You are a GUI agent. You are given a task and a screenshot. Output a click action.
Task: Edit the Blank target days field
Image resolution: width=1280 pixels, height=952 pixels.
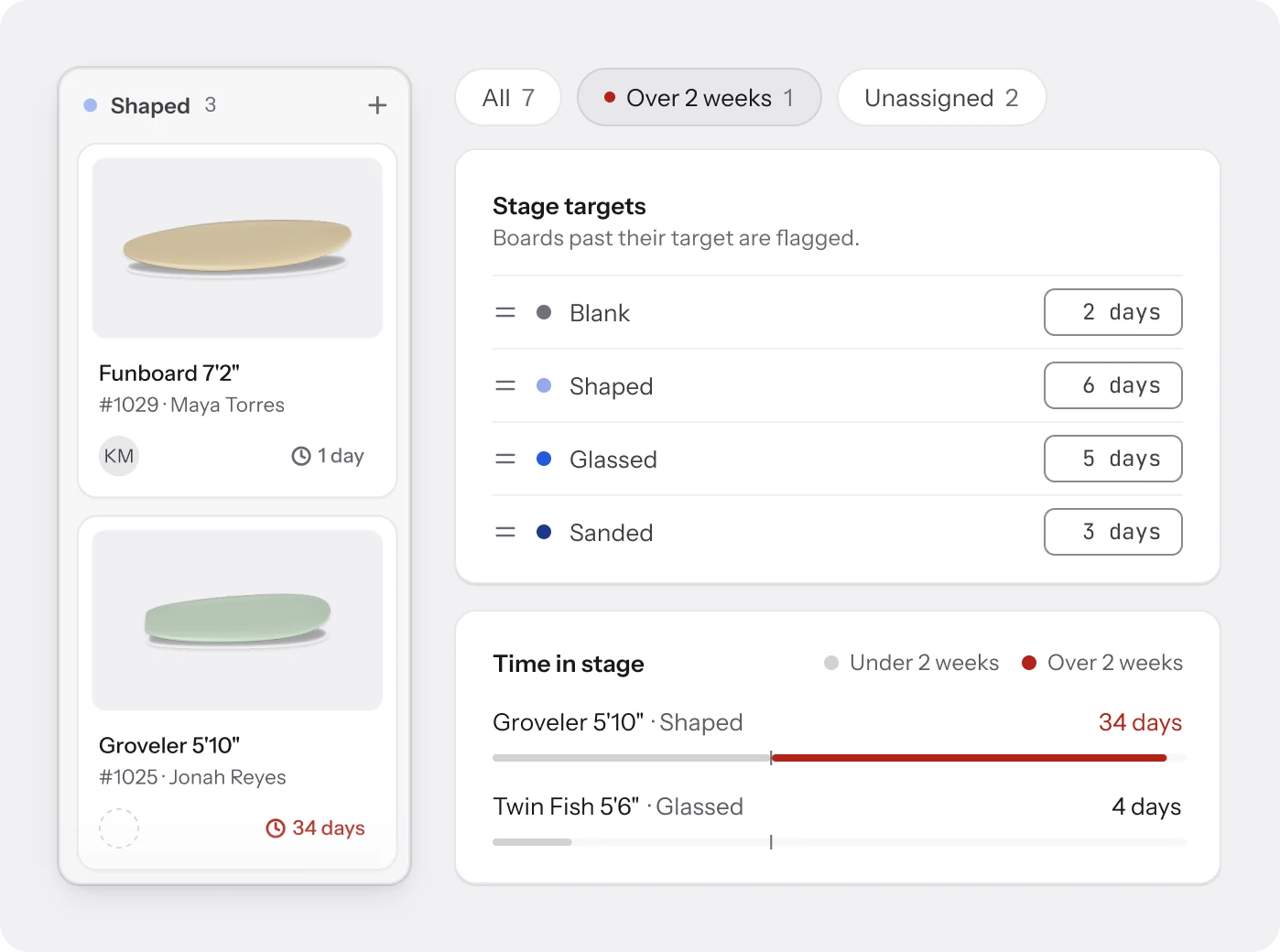[x=1113, y=313]
